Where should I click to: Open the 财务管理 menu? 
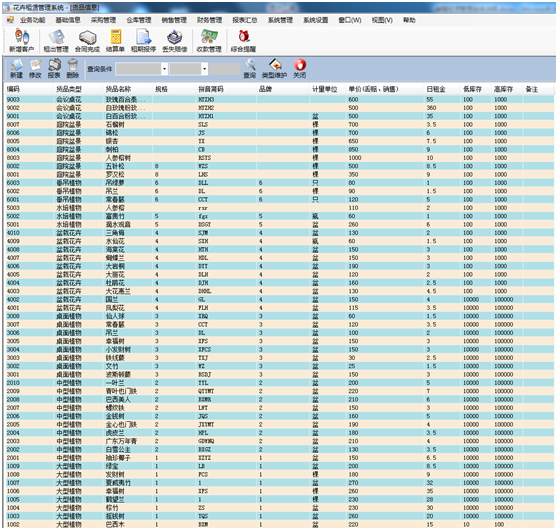tap(210, 20)
